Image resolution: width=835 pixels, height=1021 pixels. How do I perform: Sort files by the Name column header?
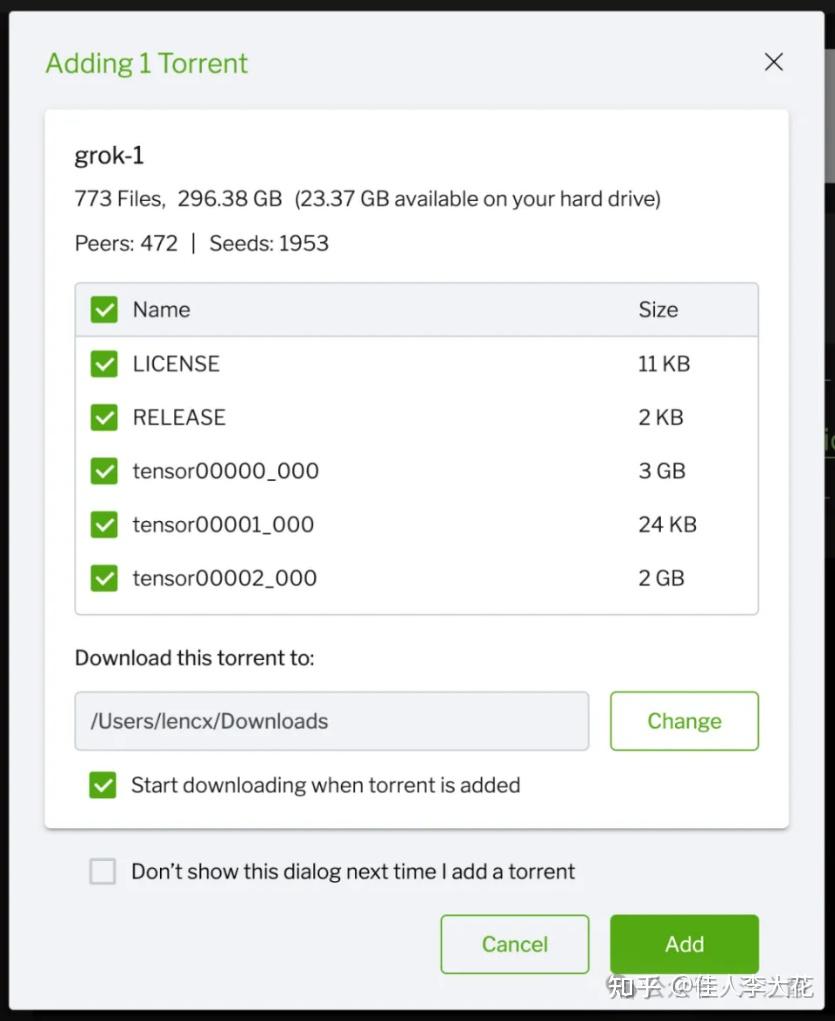(x=161, y=310)
